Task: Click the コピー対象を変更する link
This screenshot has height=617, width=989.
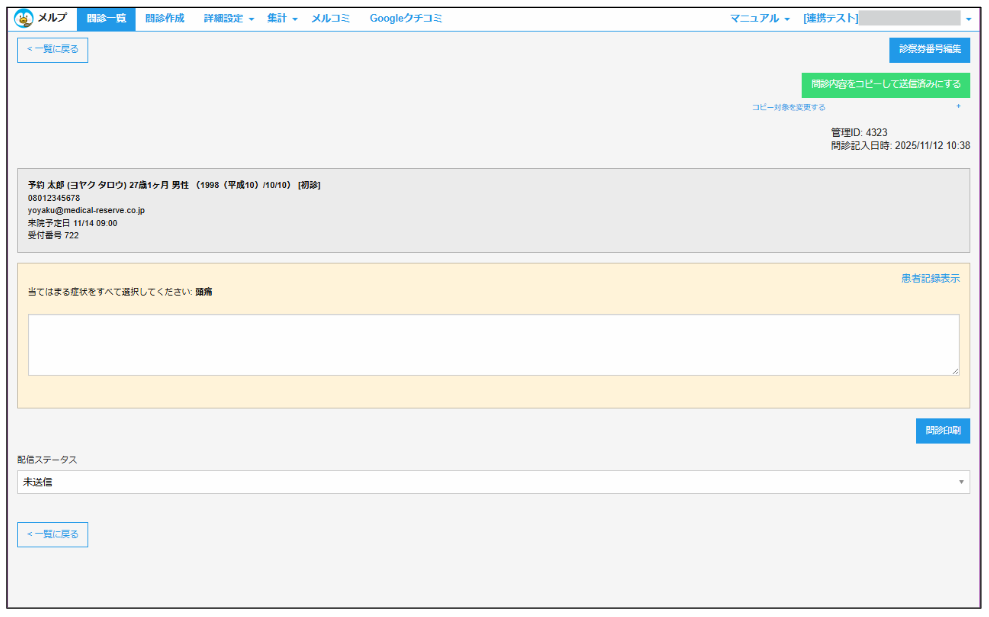Action: click(789, 107)
